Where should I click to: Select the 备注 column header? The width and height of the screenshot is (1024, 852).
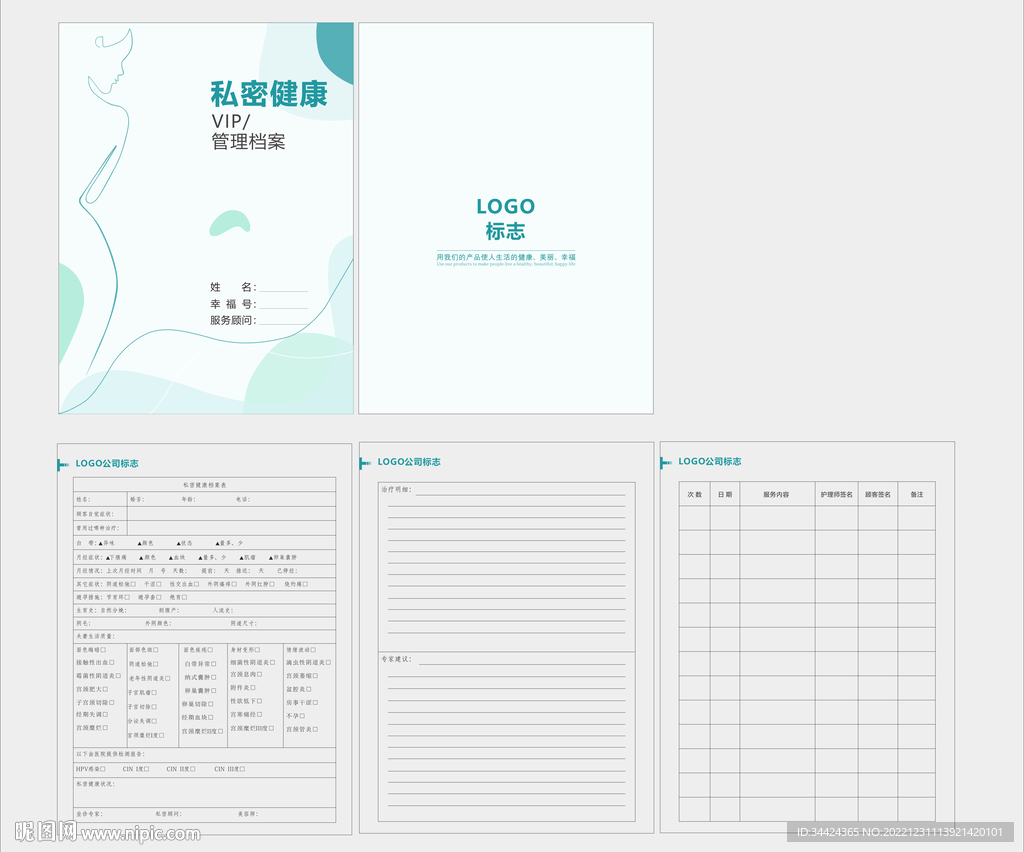coord(915,495)
